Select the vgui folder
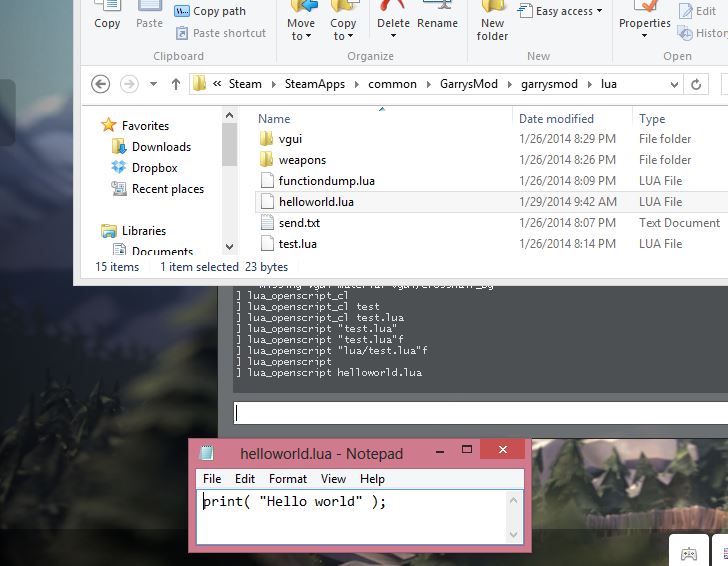728x566 pixels. (290, 139)
